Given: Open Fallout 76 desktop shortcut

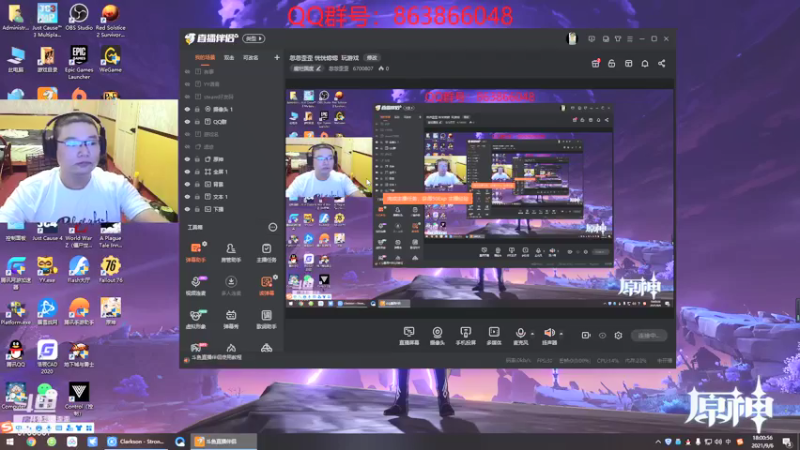Looking at the screenshot, I should point(110,270).
